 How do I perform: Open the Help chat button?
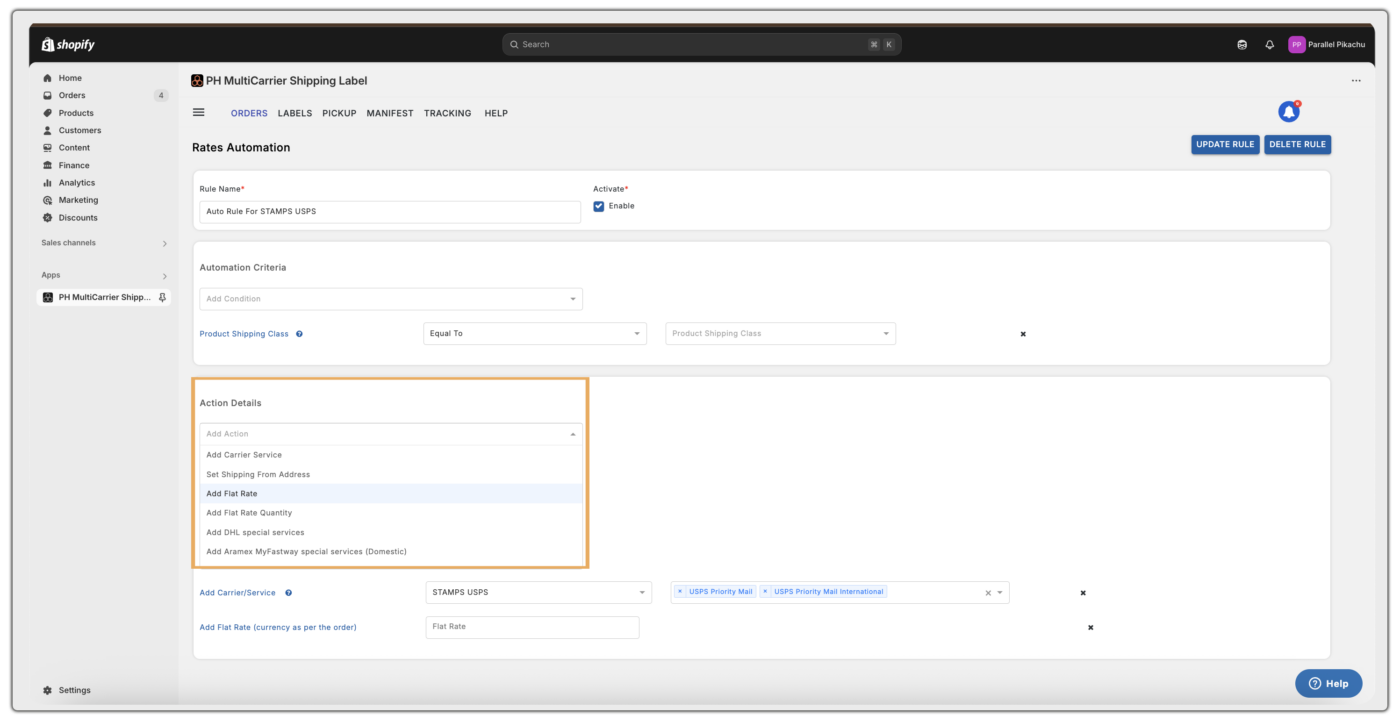pos(1328,683)
